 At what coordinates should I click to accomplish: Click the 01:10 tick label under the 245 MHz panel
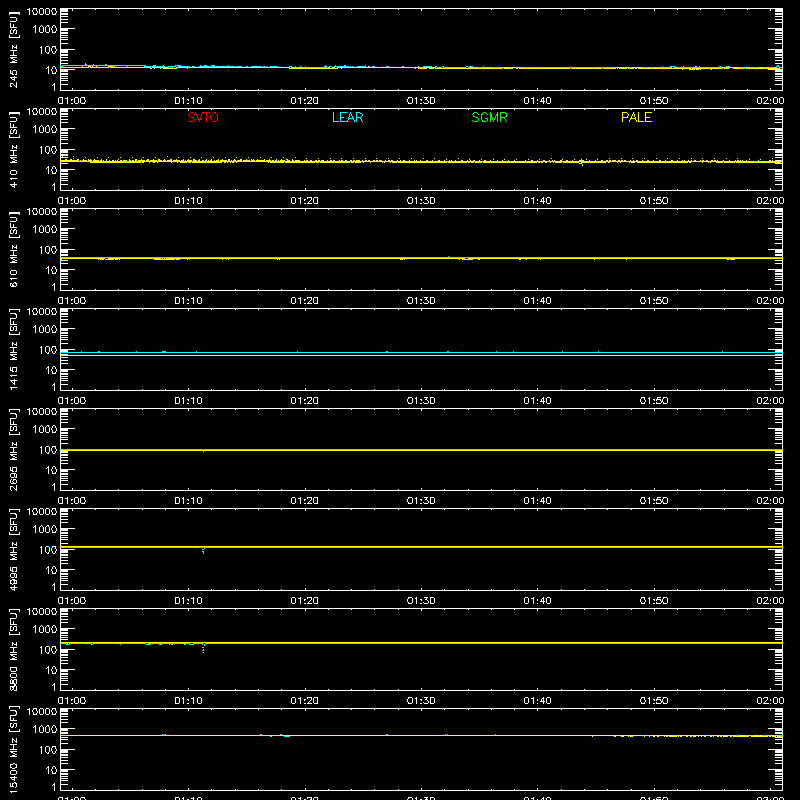tap(188, 101)
